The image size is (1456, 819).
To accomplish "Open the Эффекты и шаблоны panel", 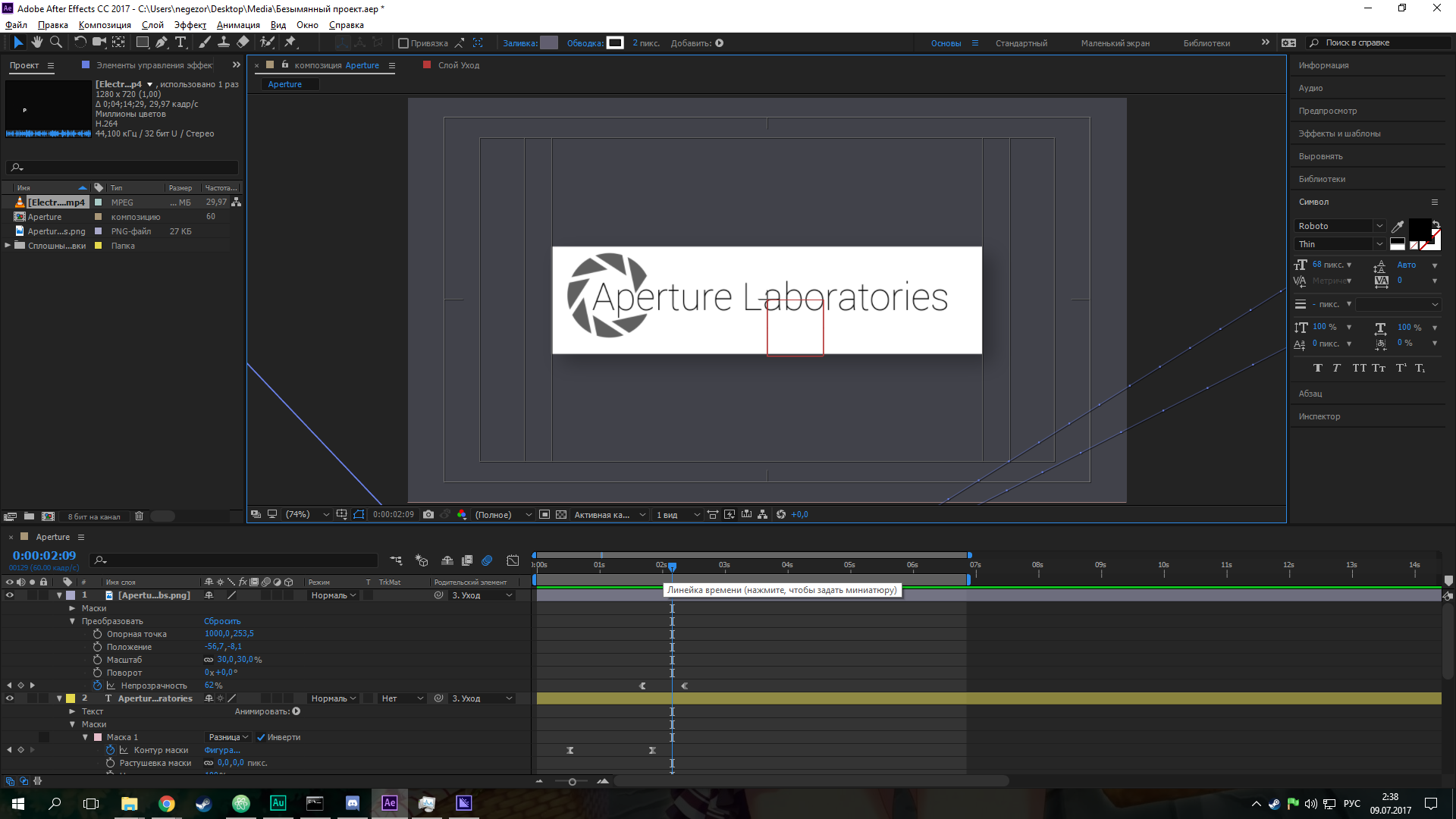I will point(1339,133).
